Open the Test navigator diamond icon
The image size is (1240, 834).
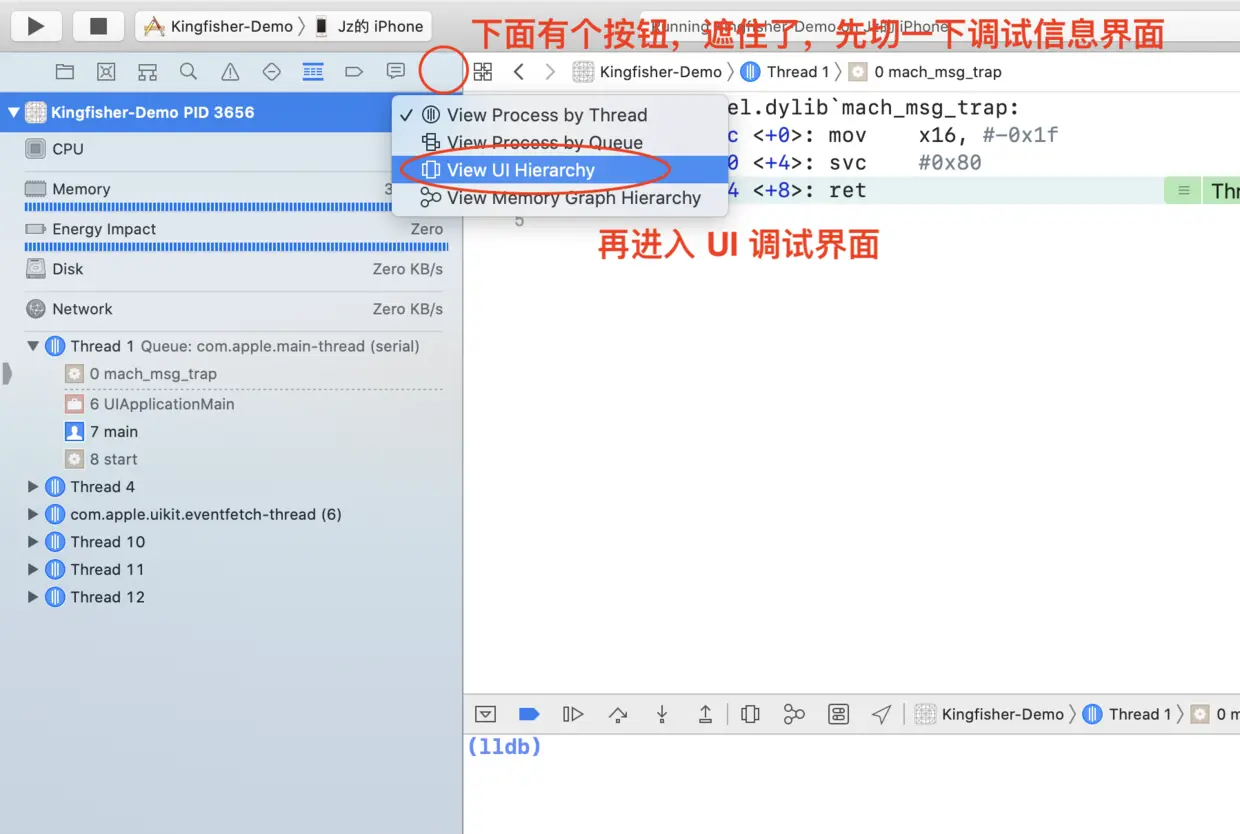click(x=271, y=72)
